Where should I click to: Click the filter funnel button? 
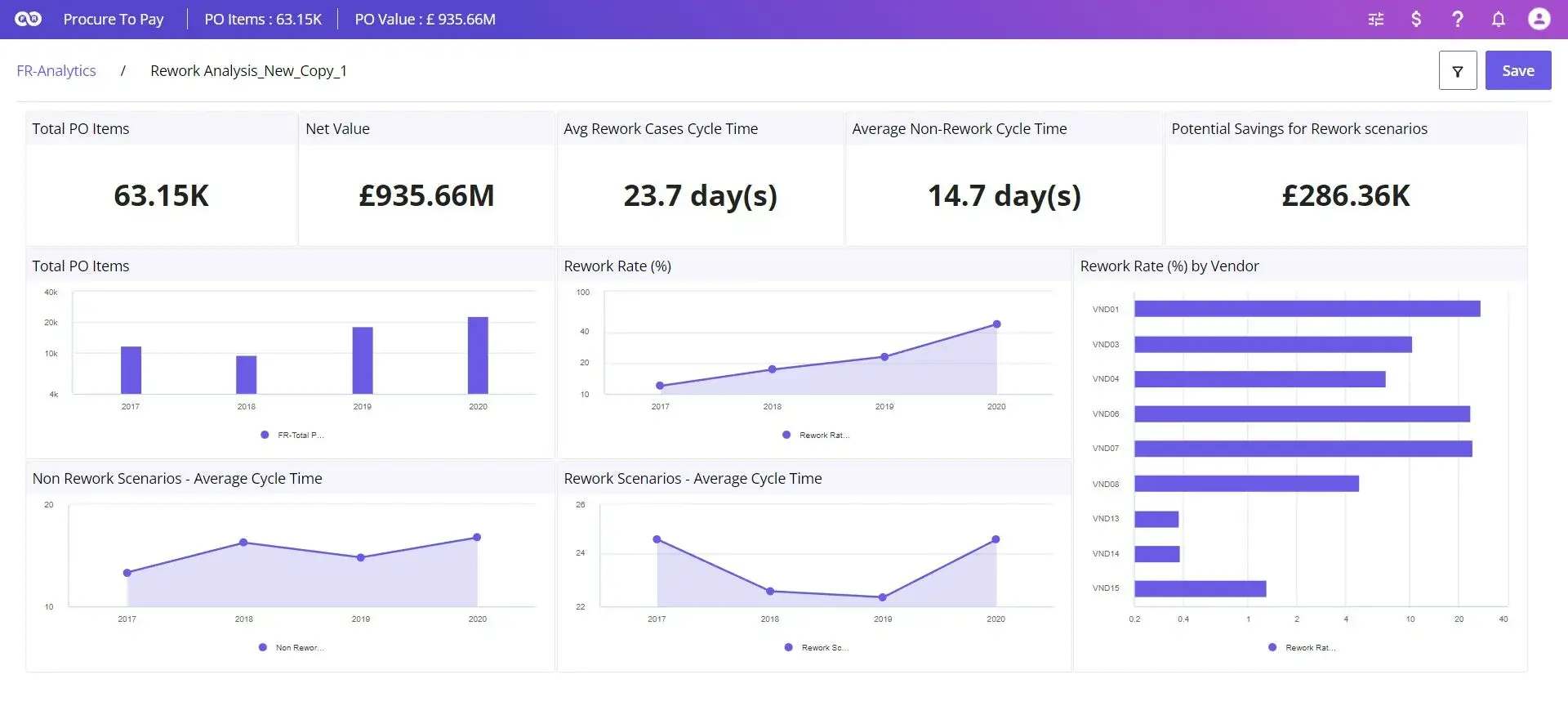tap(1458, 70)
